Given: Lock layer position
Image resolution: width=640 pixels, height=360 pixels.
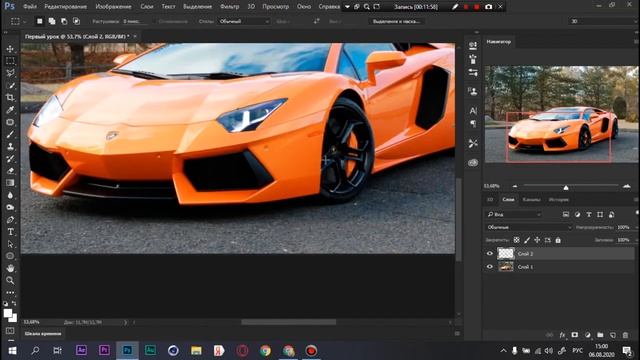Looking at the screenshot, I should (537, 240).
